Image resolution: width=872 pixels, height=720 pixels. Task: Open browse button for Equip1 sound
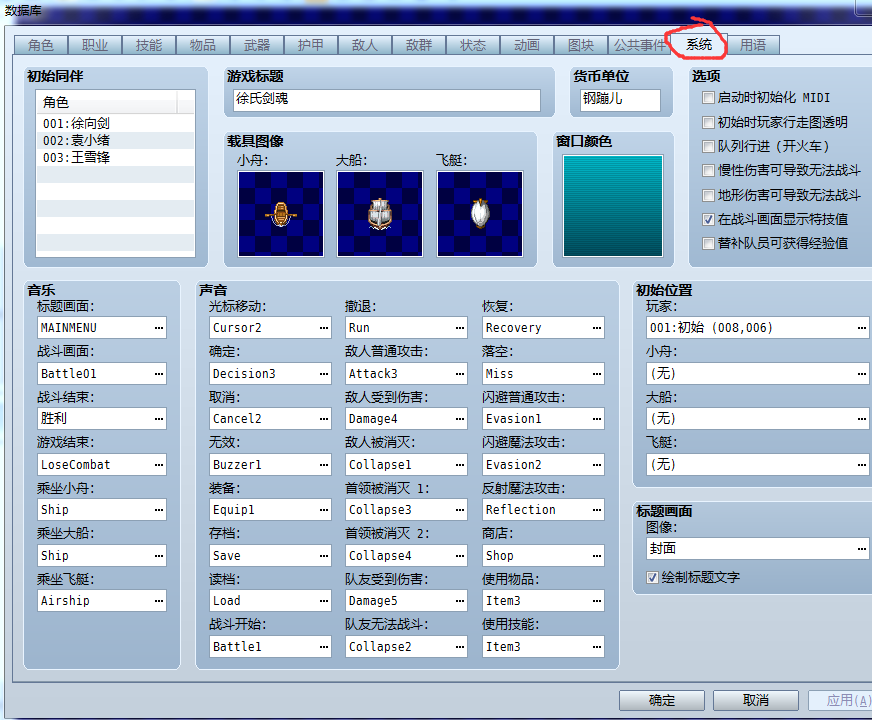324,509
